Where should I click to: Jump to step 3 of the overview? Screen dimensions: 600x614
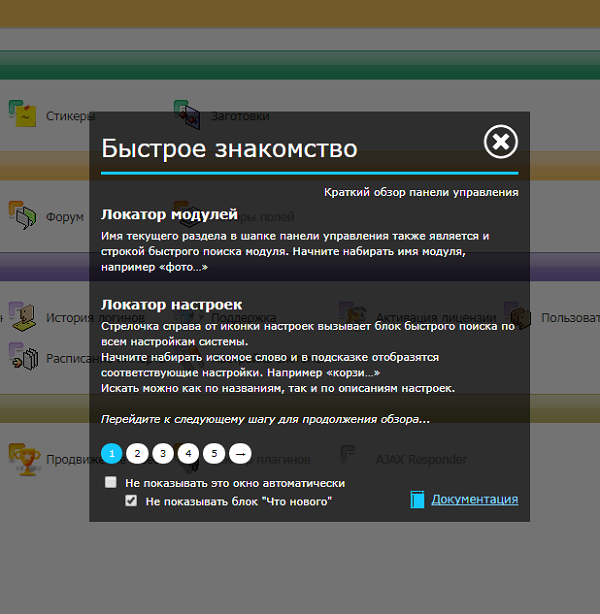163,453
